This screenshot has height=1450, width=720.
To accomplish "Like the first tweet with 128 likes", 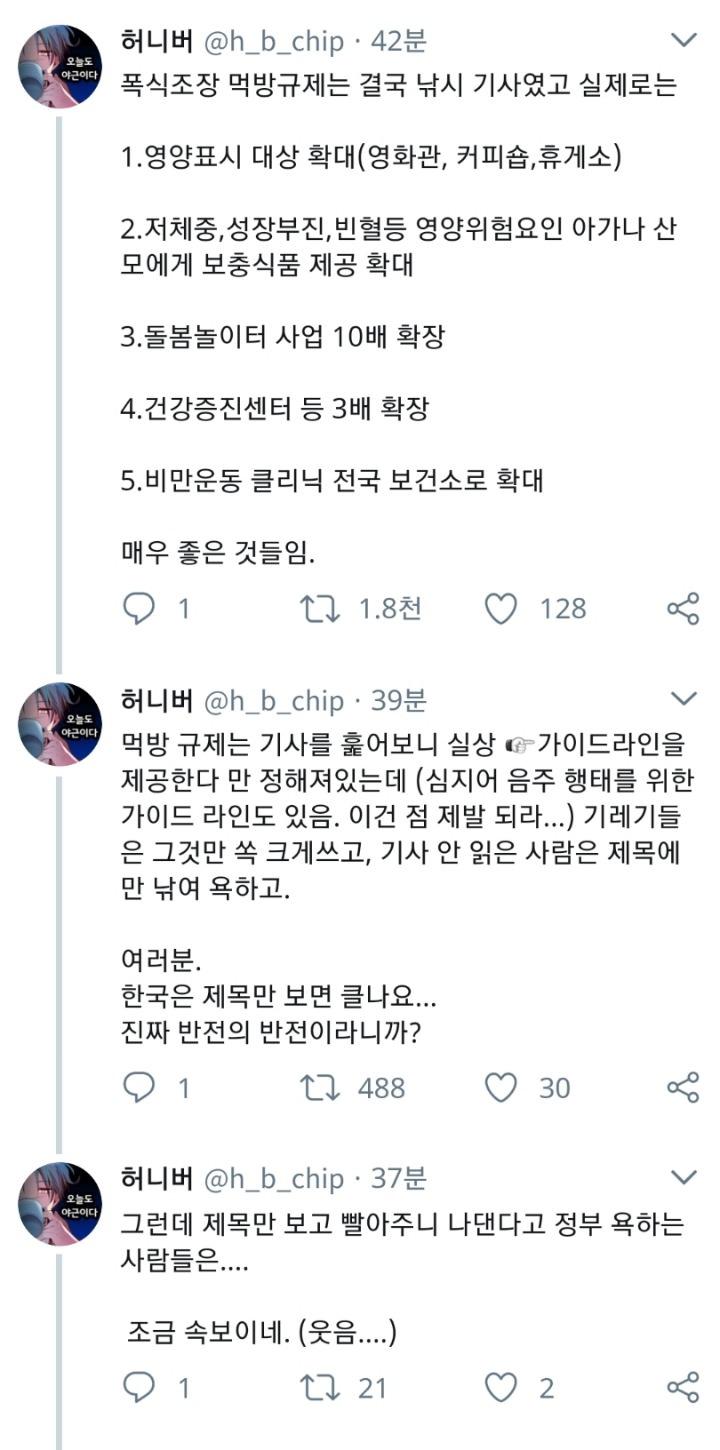I will tap(500, 608).
